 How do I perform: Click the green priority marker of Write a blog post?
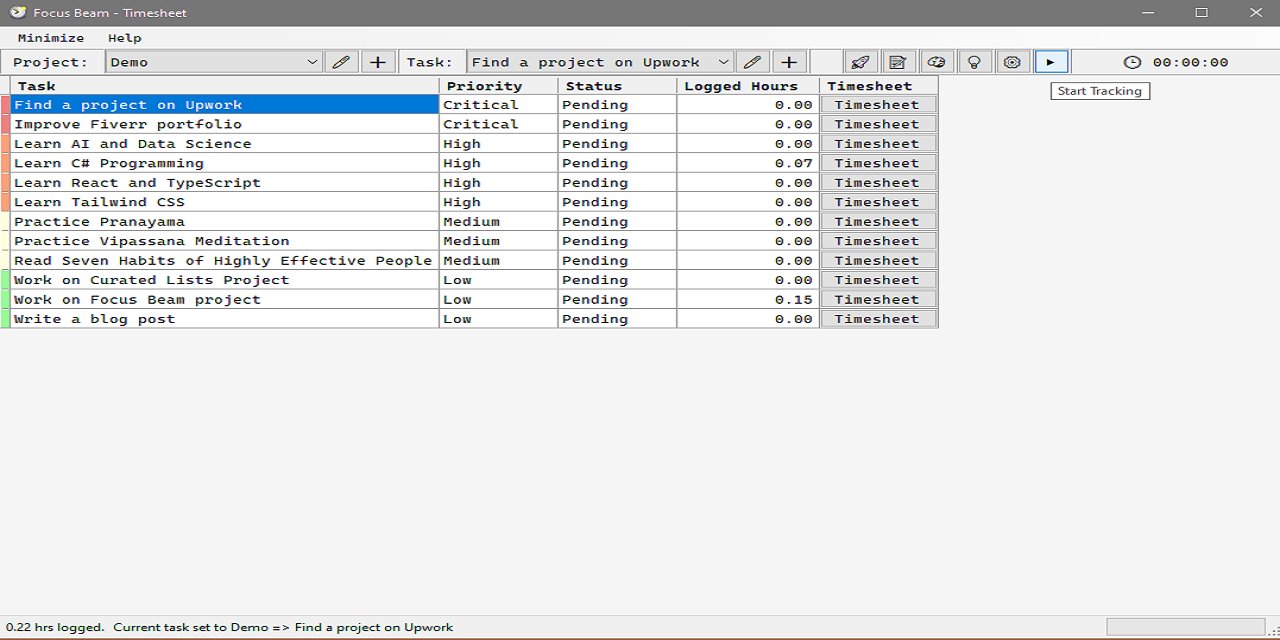[5, 319]
